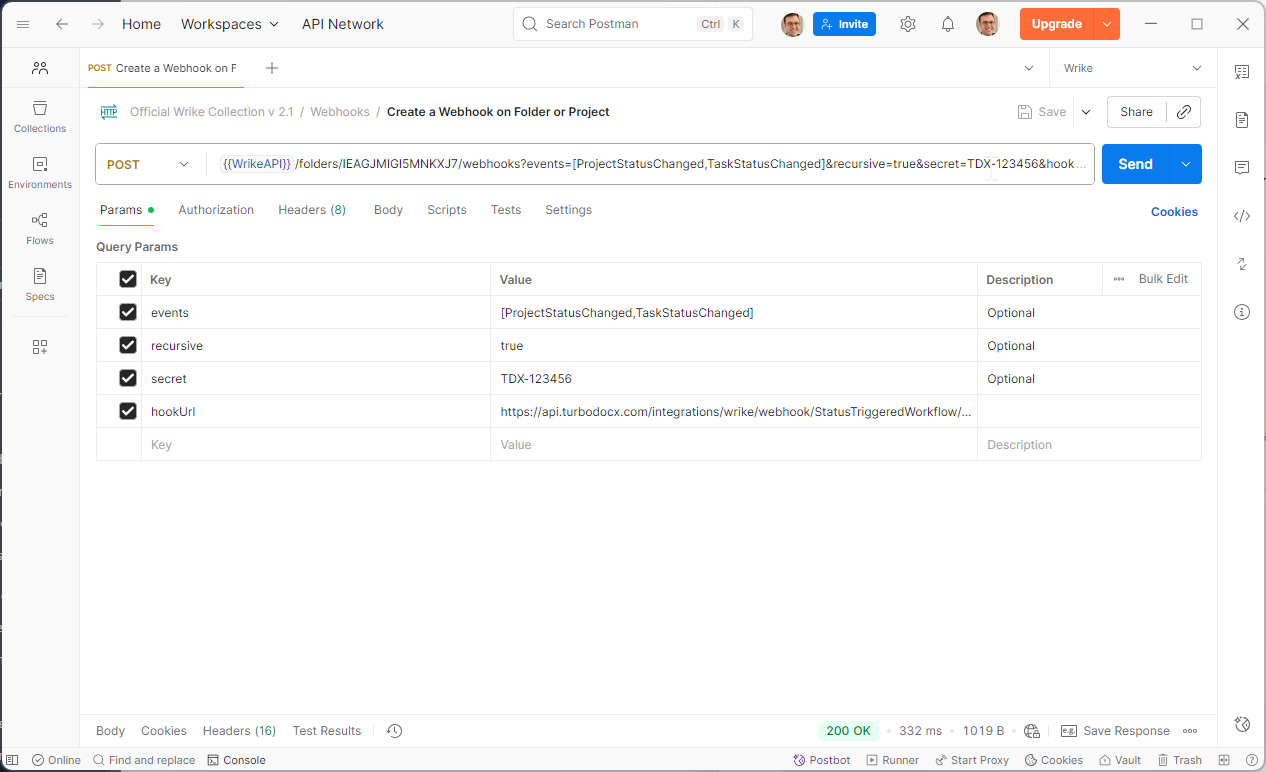
Task: Open the API Network menu
Action: (342, 23)
